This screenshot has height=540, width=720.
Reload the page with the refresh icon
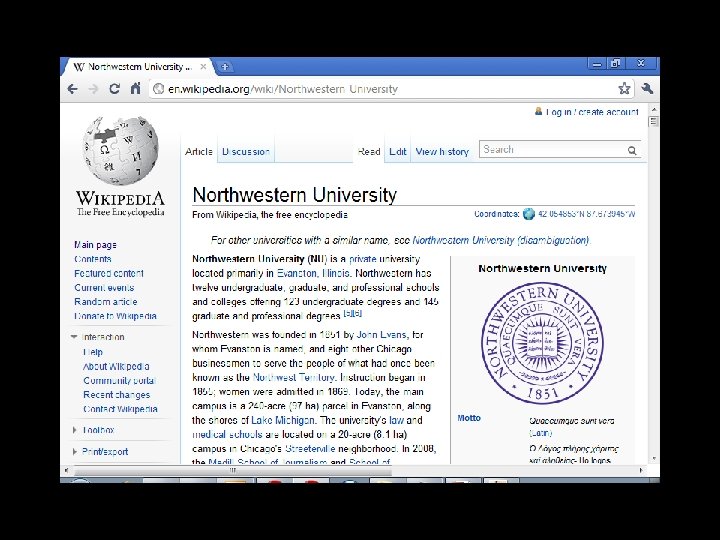tap(114, 89)
